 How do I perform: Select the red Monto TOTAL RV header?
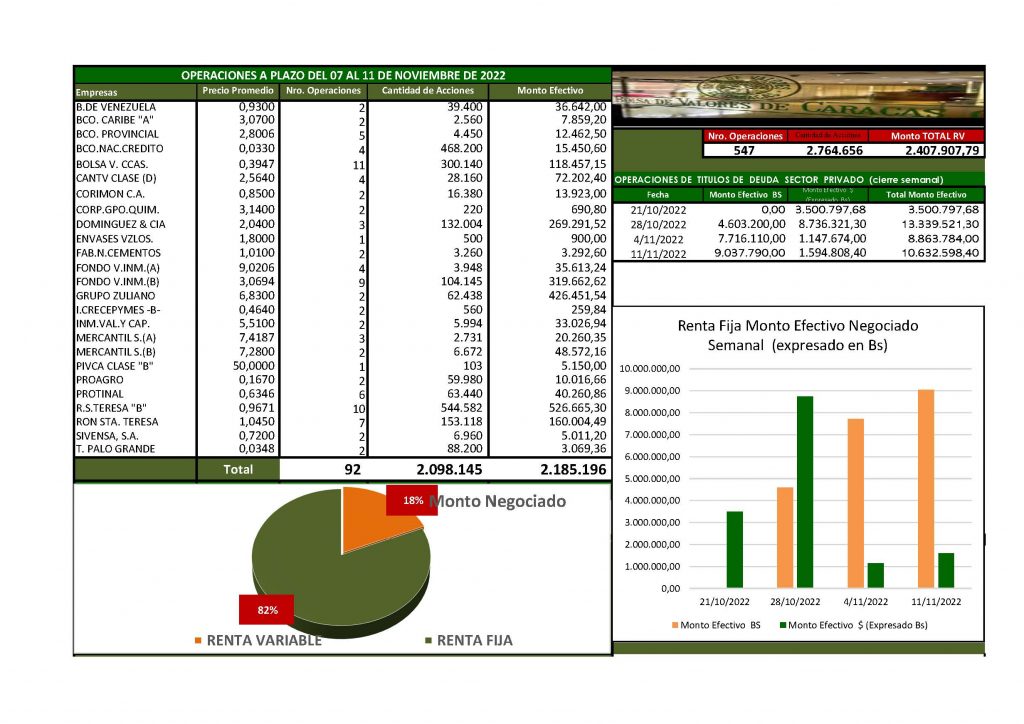(925, 135)
